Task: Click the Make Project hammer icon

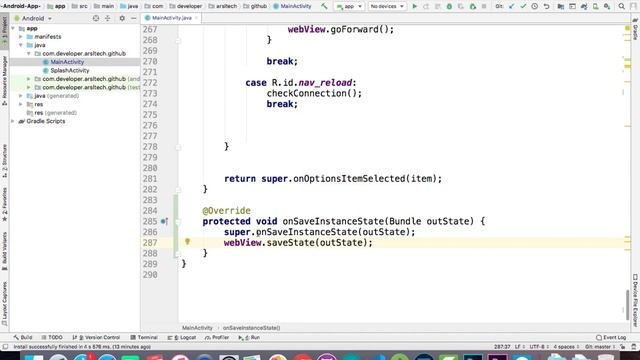Action: [324, 6]
